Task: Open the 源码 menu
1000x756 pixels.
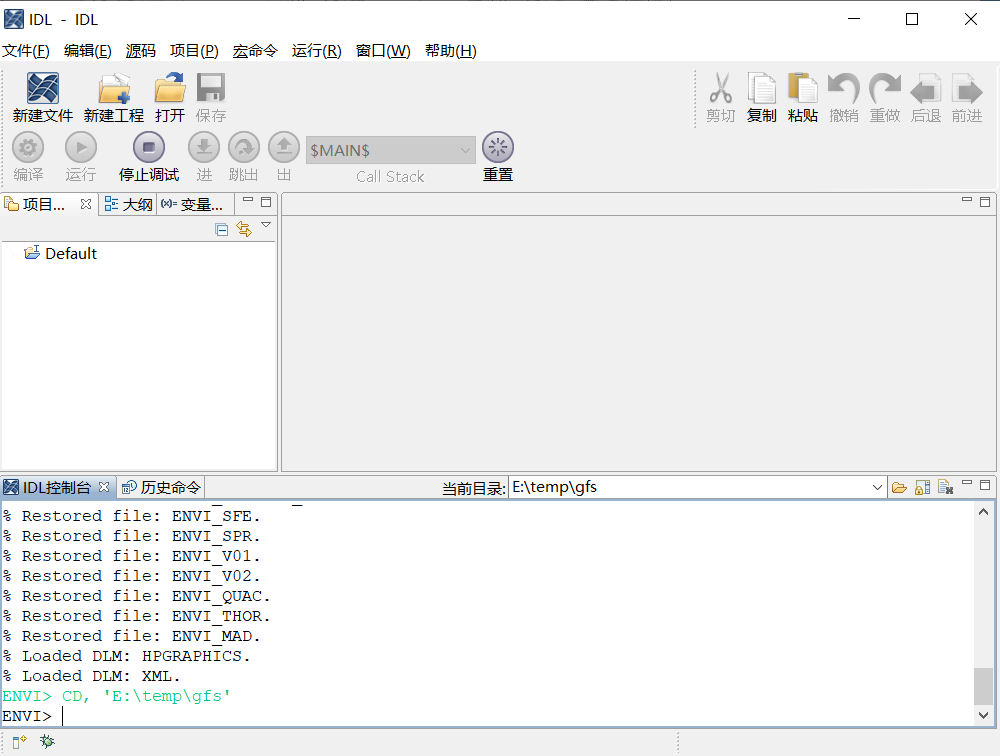Action: [x=140, y=50]
